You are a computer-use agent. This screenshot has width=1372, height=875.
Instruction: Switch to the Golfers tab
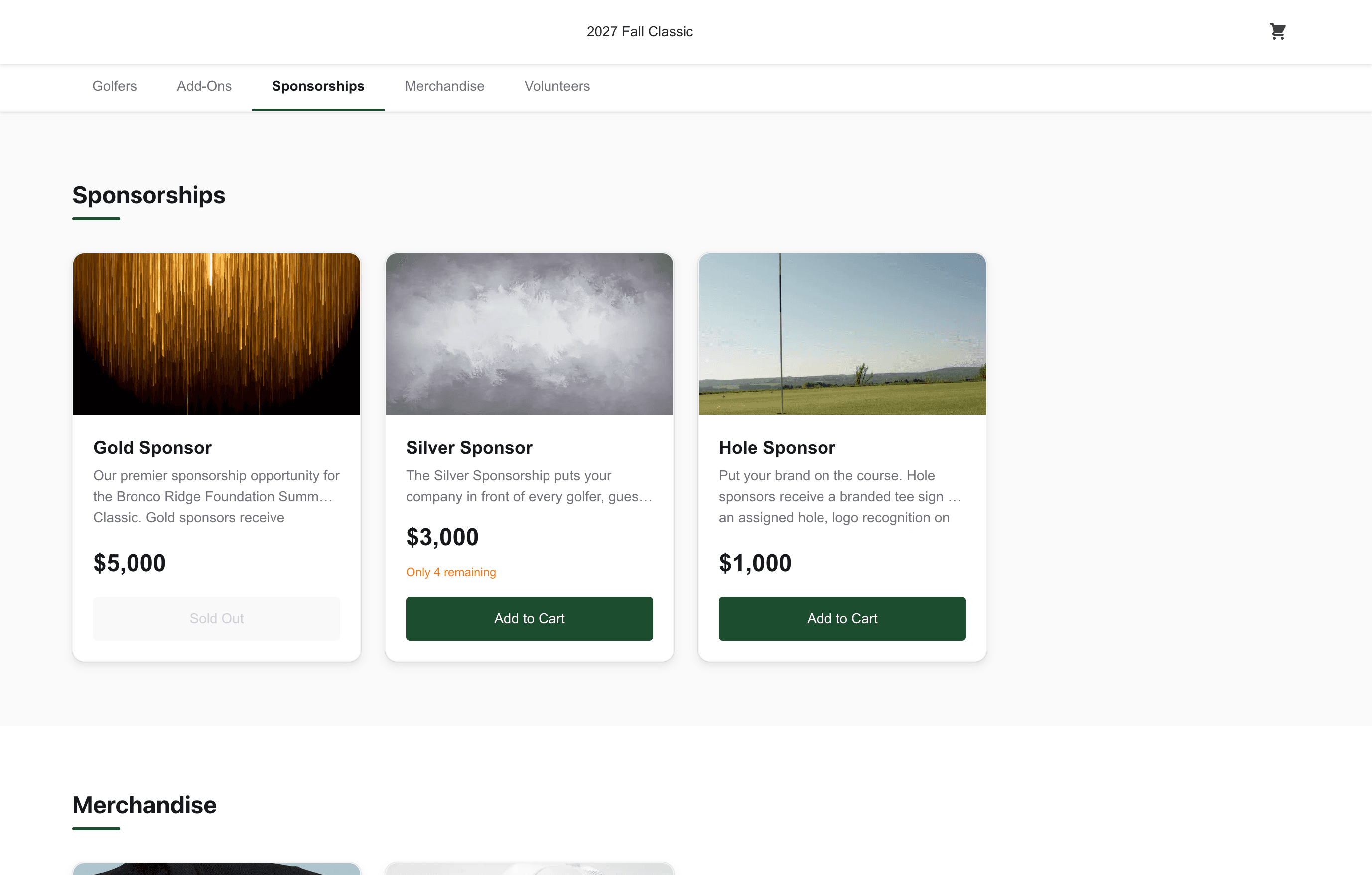click(x=115, y=86)
